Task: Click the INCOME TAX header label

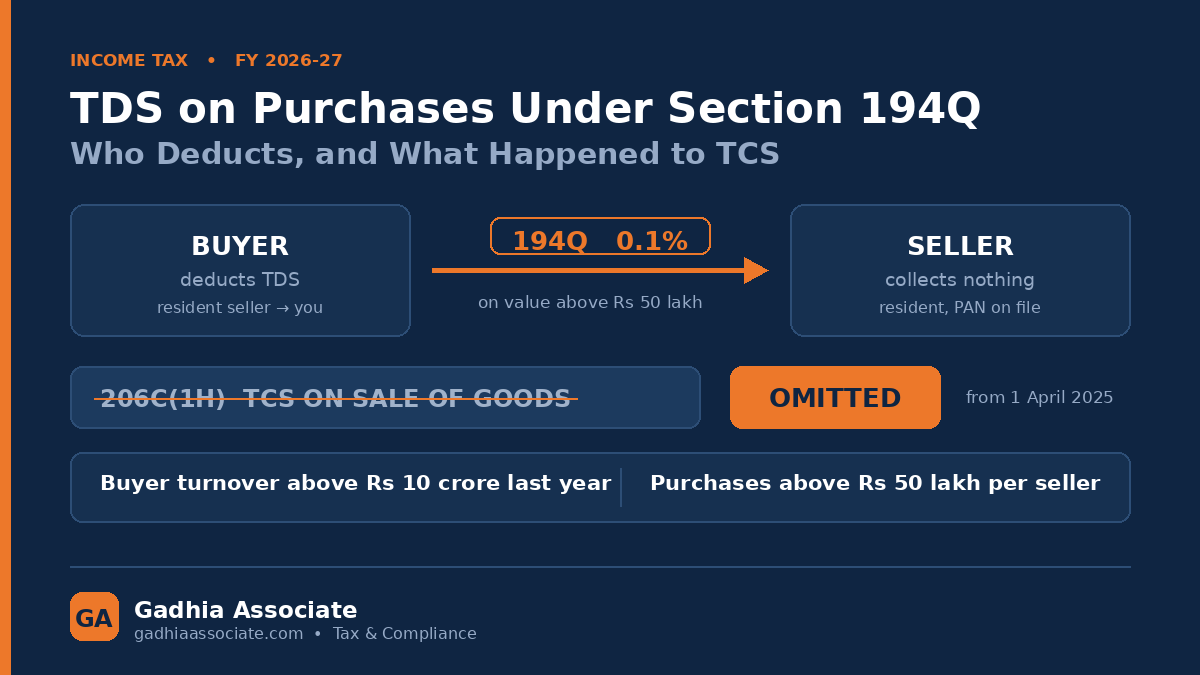Action: 129,61
